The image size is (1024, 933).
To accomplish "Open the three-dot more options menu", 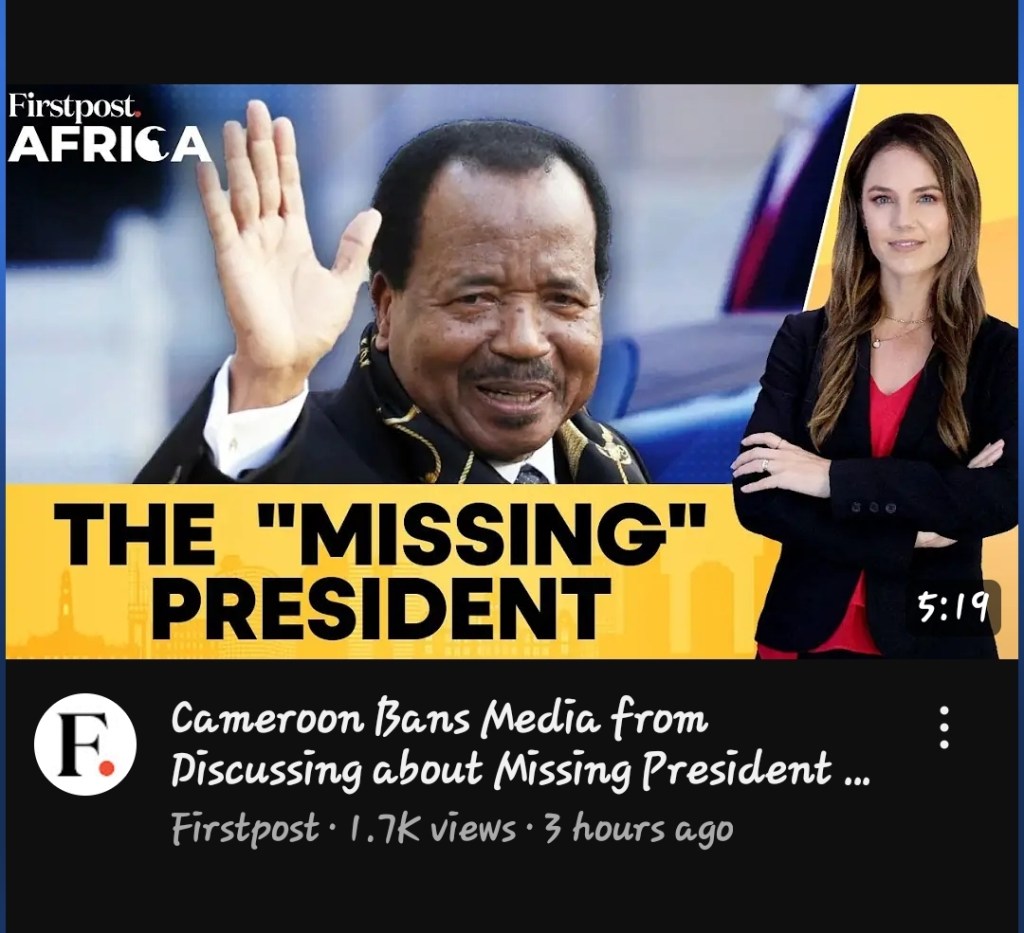I will tap(944, 727).
